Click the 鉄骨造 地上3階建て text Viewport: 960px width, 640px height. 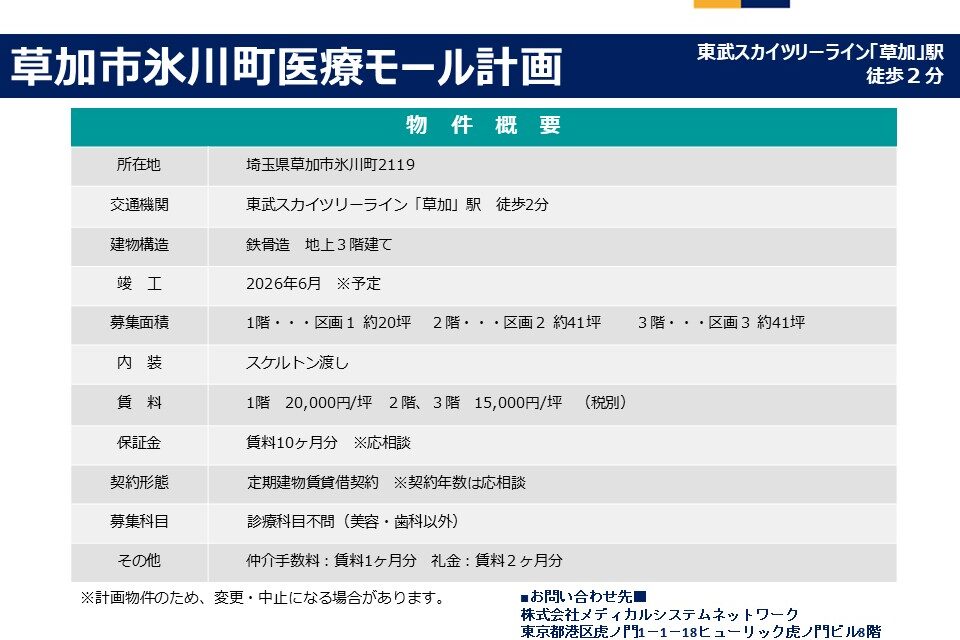[319, 244]
